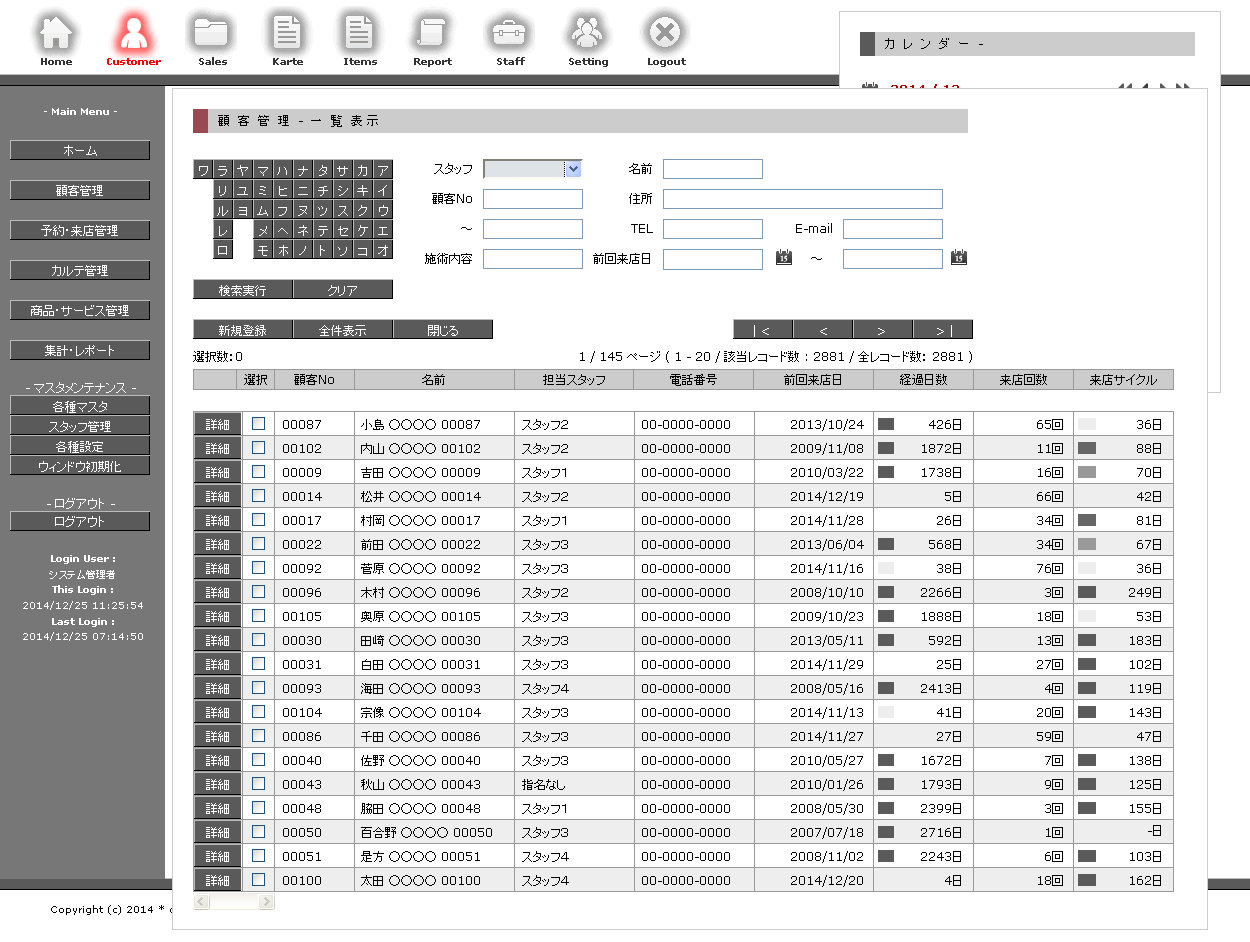Click the 名前 input field

click(x=713, y=169)
